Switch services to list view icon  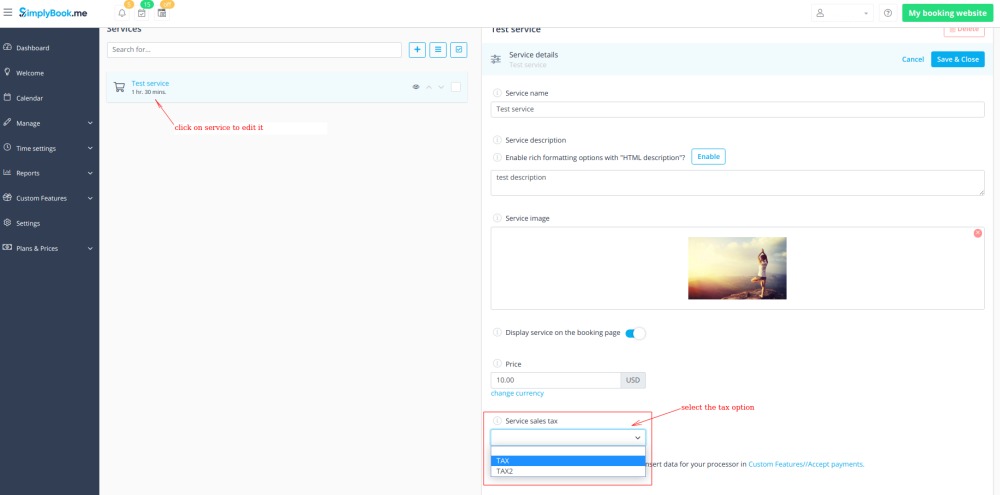coord(438,49)
